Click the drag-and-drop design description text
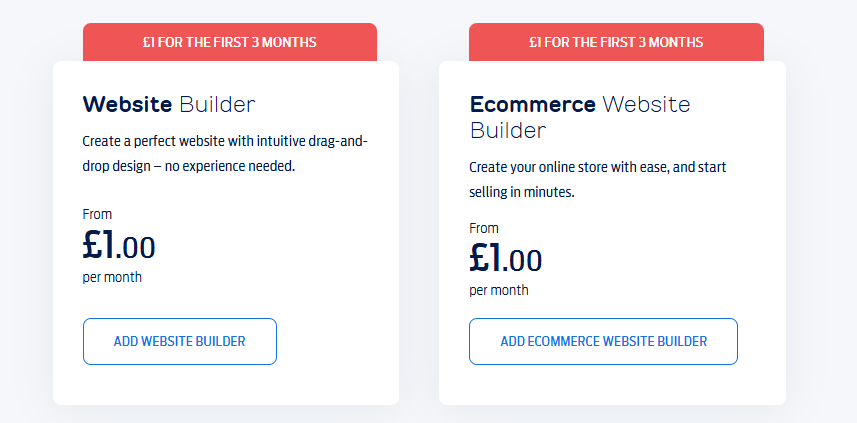 point(226,154)
